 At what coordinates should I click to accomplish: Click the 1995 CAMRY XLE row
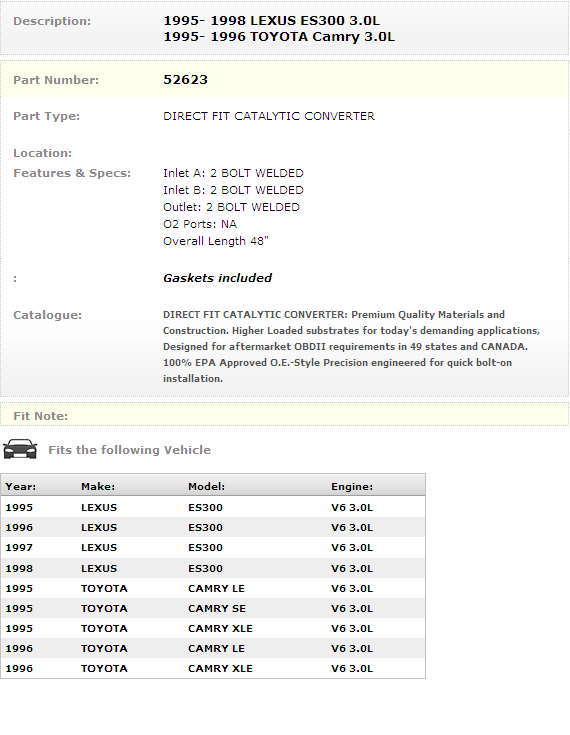point(213,629)
